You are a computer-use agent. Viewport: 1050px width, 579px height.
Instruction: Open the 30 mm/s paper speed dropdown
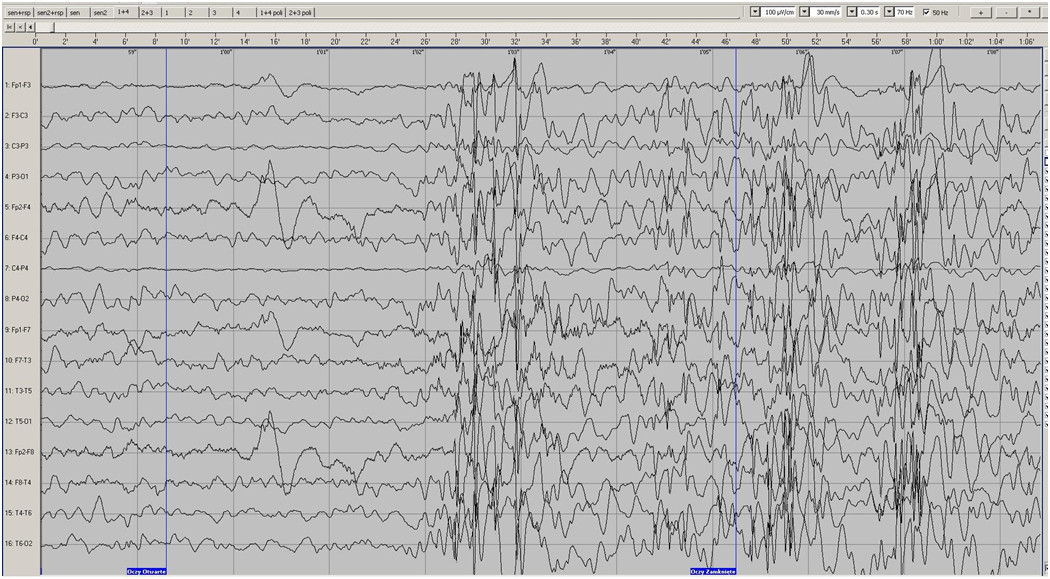tap(804, 12)
